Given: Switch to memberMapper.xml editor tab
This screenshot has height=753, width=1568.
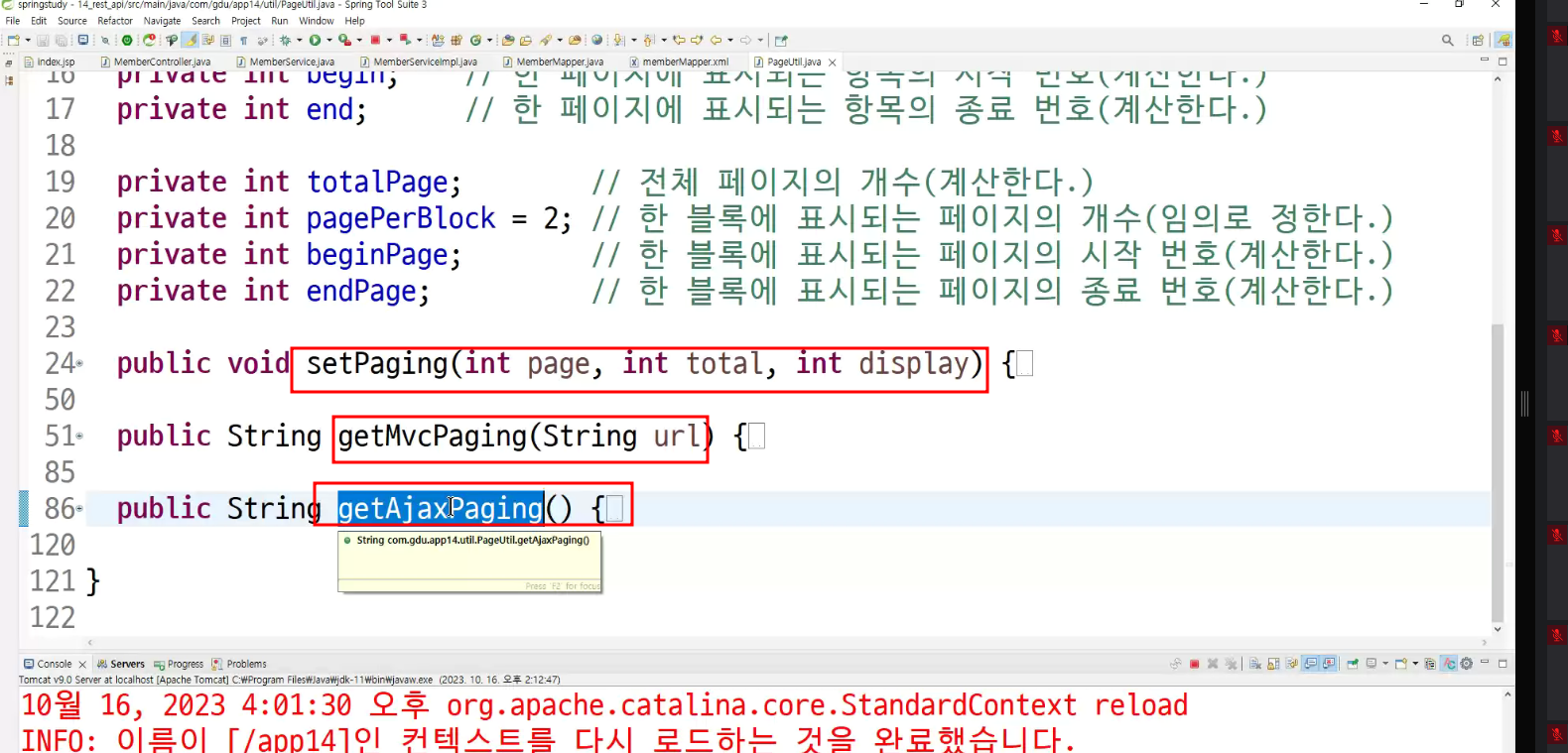Looking at the screenshot, I should (680, 62).
